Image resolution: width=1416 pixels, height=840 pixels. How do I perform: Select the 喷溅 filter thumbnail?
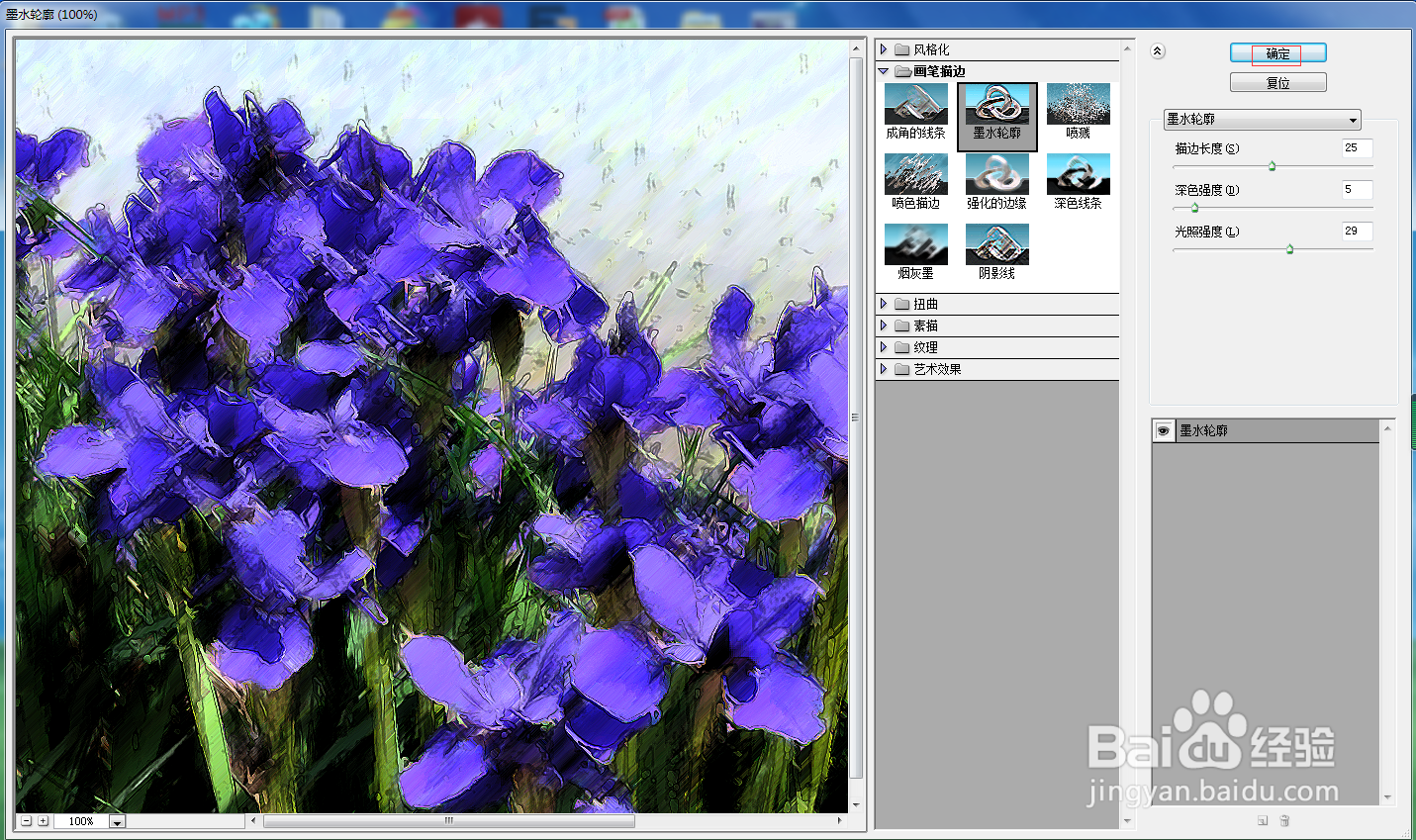(x=1078, y=104)
